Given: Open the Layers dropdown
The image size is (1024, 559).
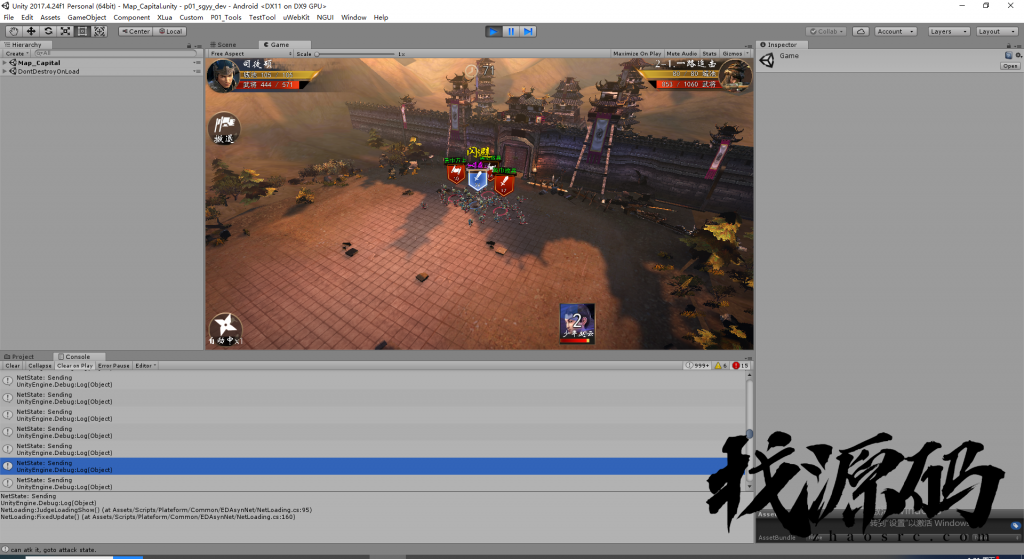Looking at the screenshot, I should pyautogui.click(x=948, y=31).
